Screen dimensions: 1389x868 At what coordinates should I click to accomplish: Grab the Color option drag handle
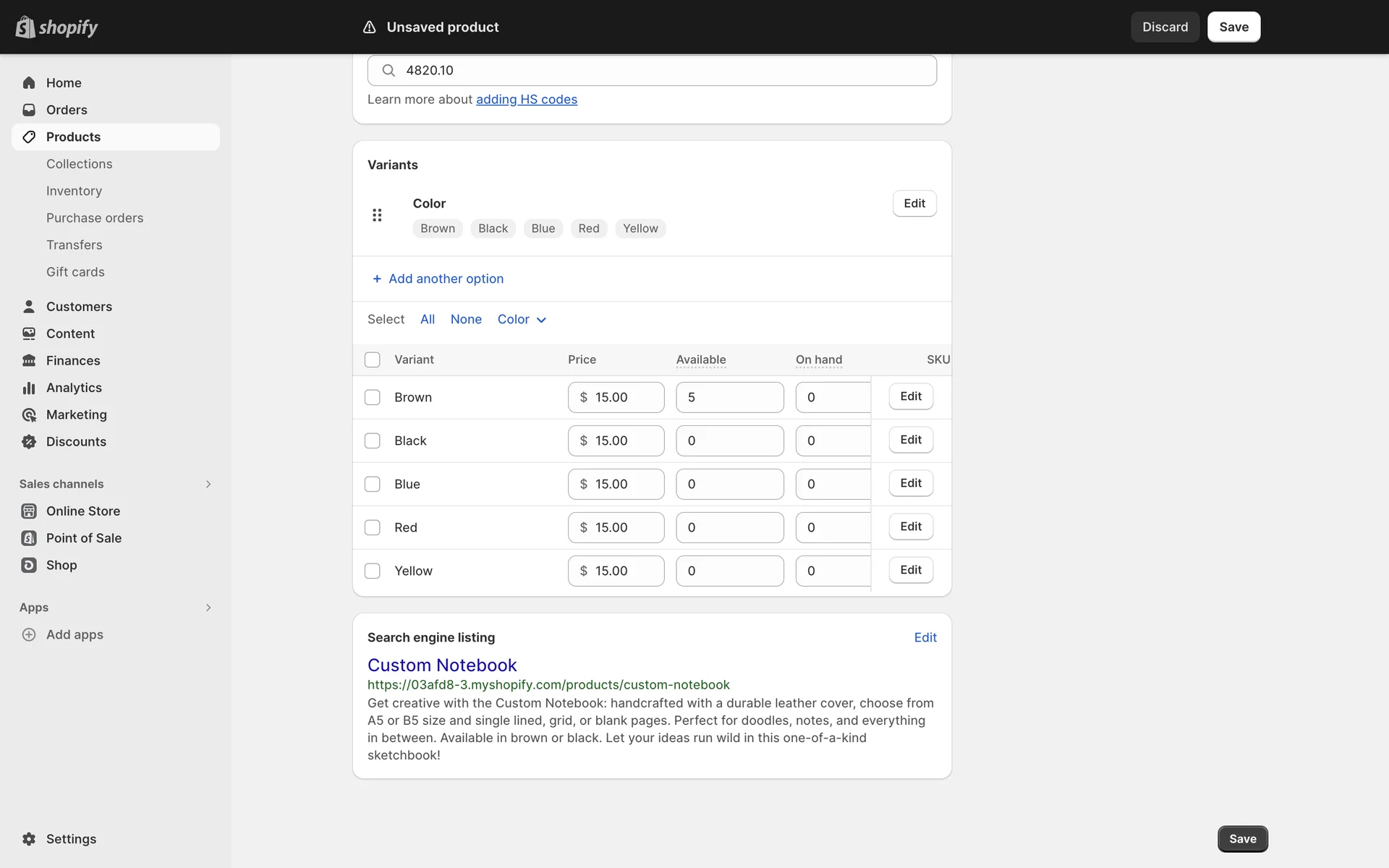click(x=377, y=215)
